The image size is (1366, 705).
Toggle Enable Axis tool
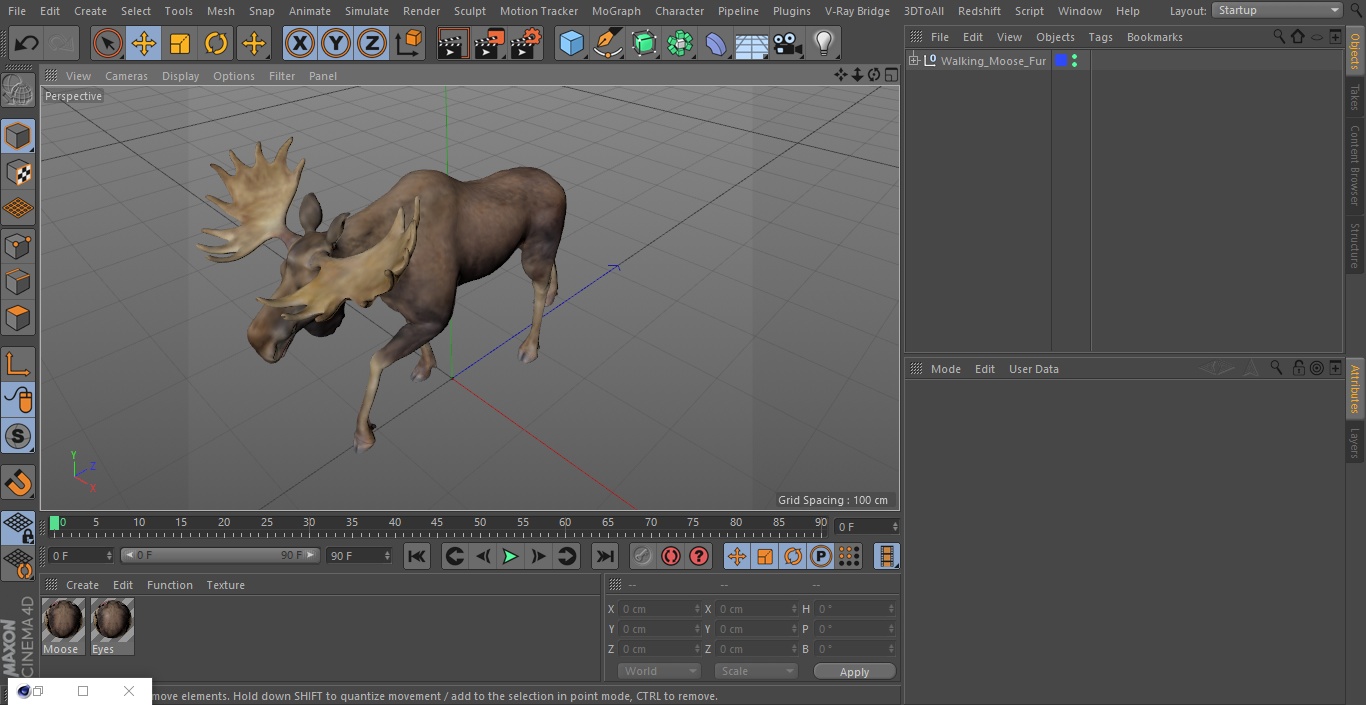click(18, 364)
